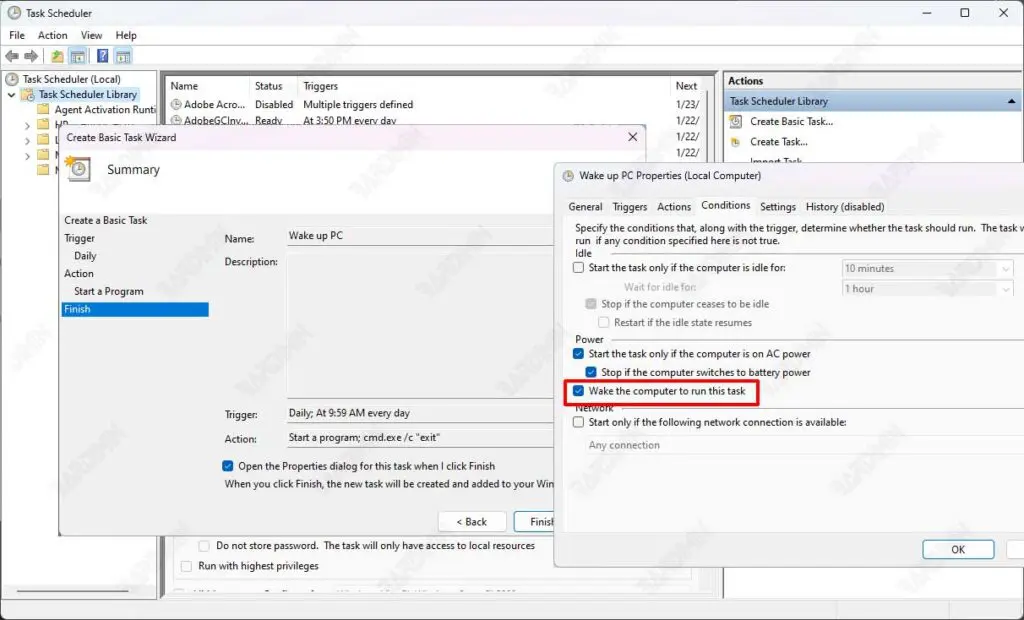This screenshot has height=620, width=1024.
Task: Click the Description text area in wizard
Action: point(421,325)
